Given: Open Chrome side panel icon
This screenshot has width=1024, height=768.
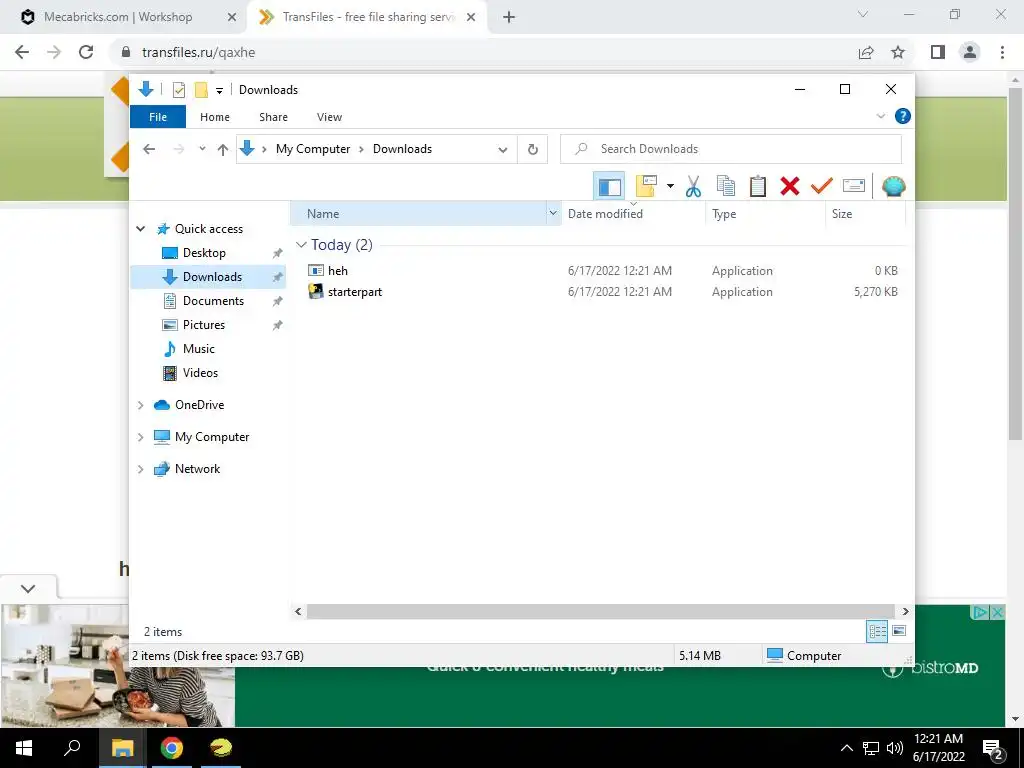Looking at the screenshot, I should tap(938, 52).
